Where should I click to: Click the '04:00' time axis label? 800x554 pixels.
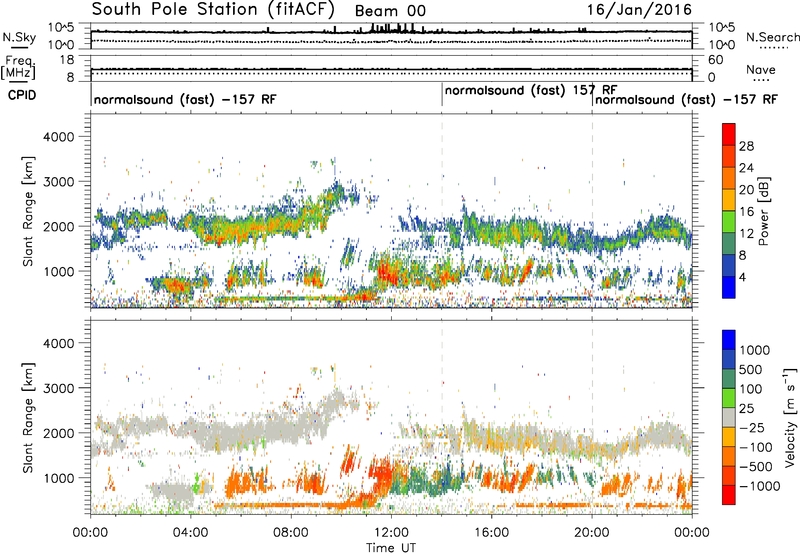coord(191,533)
